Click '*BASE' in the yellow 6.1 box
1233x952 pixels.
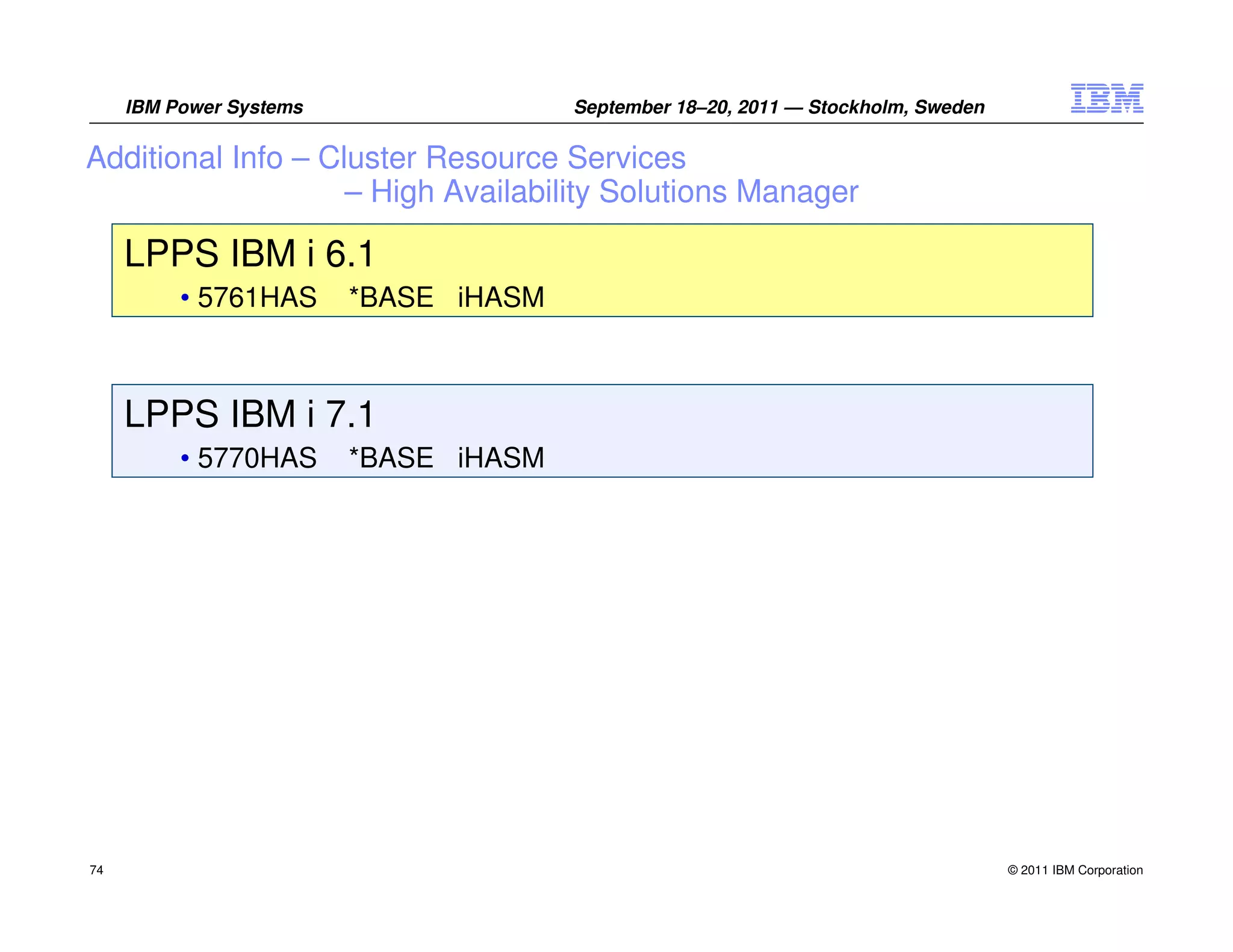click(x=391, y=297)
